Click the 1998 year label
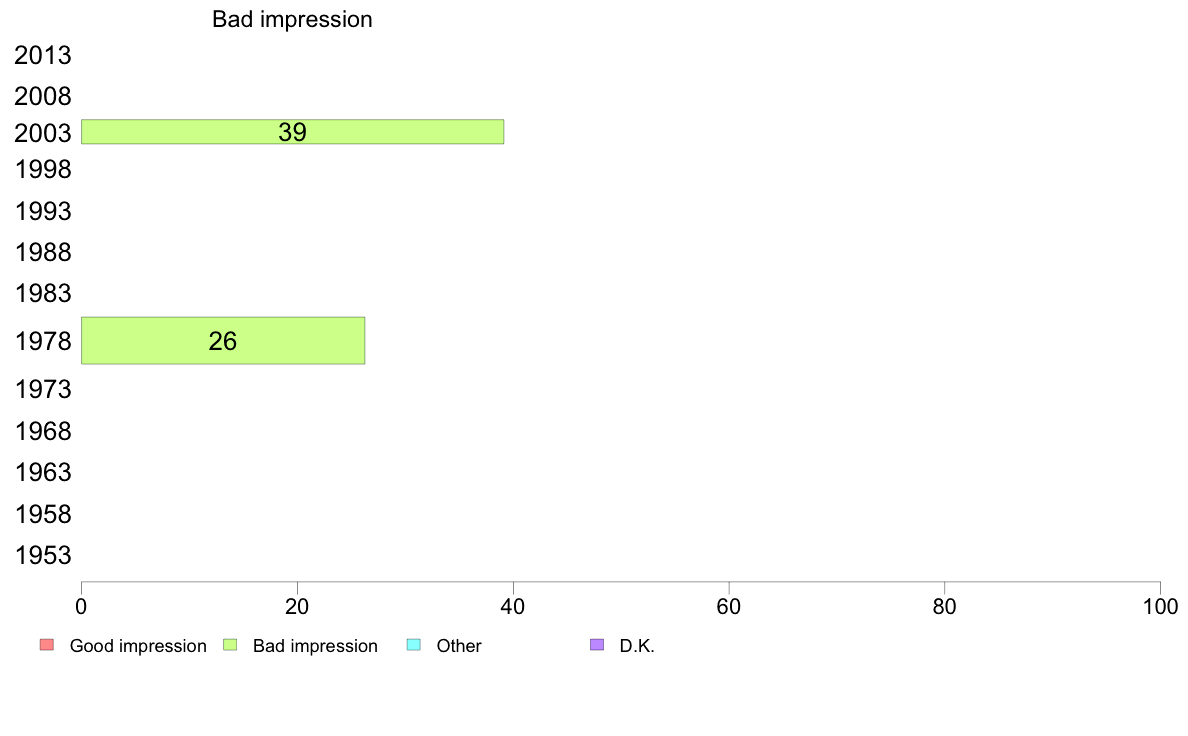Viewport: 1188px width, 736px height. [x=42, y=169]
